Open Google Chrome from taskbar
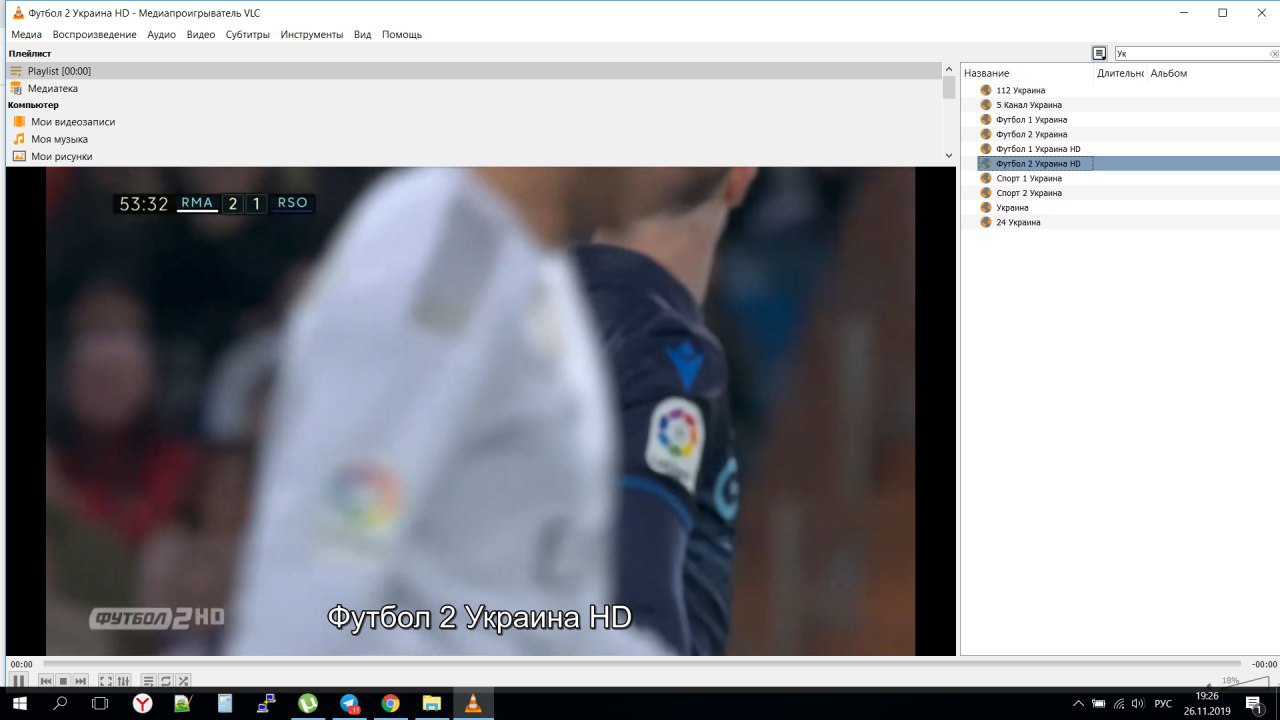The height and width of the screenshot is (720, 1280). pos(390,704)
